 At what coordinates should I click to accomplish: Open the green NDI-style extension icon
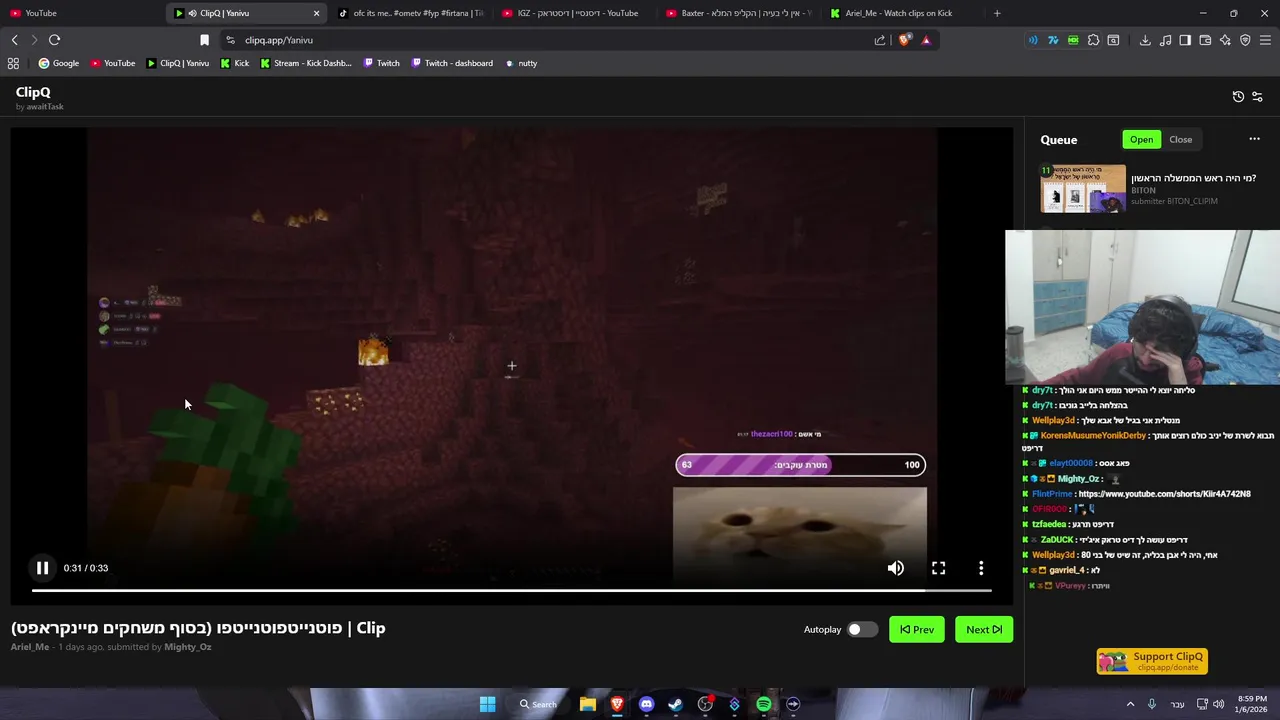coord(1073,40)
